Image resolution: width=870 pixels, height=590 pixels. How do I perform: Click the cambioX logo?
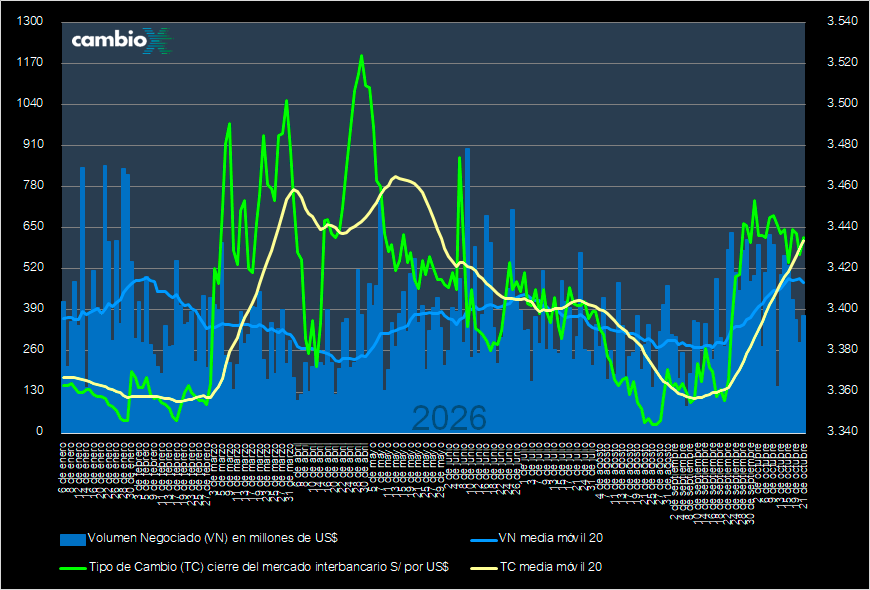[123, 41]
